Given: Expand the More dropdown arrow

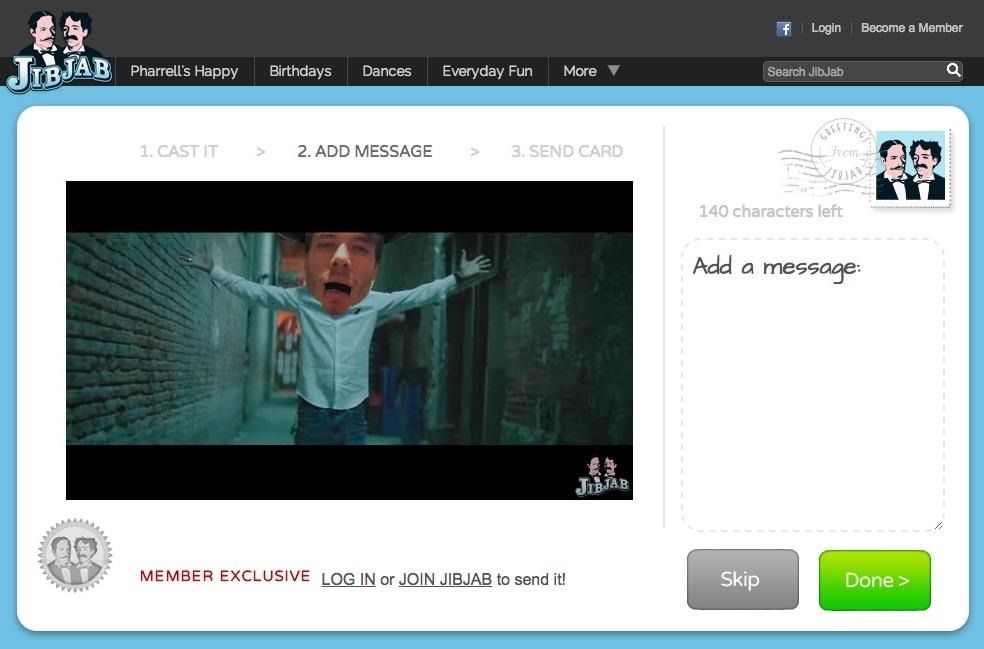Looking at the screenshot, I should coord(614,71).
